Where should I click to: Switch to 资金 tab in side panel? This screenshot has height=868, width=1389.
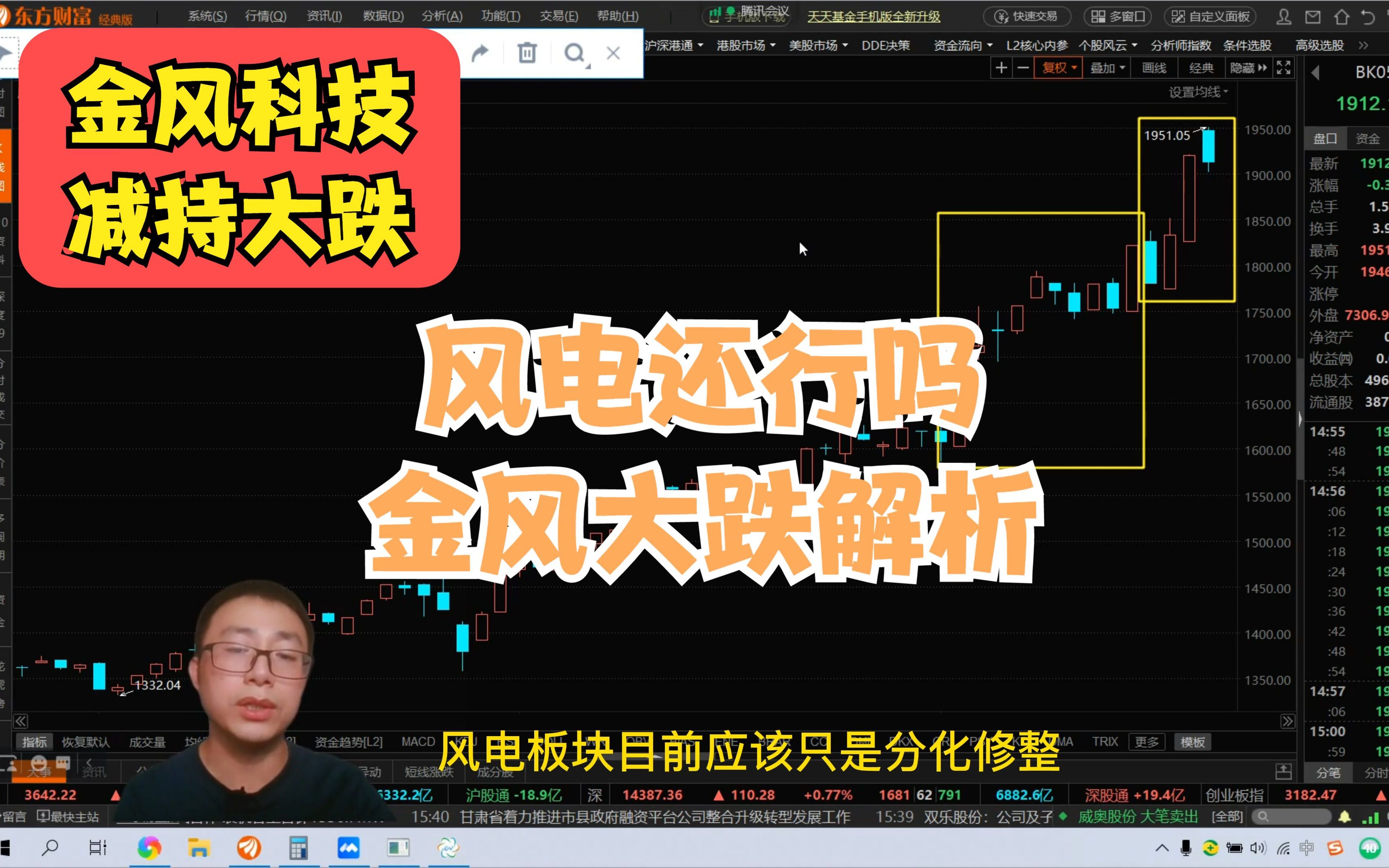coord(1367,138)
